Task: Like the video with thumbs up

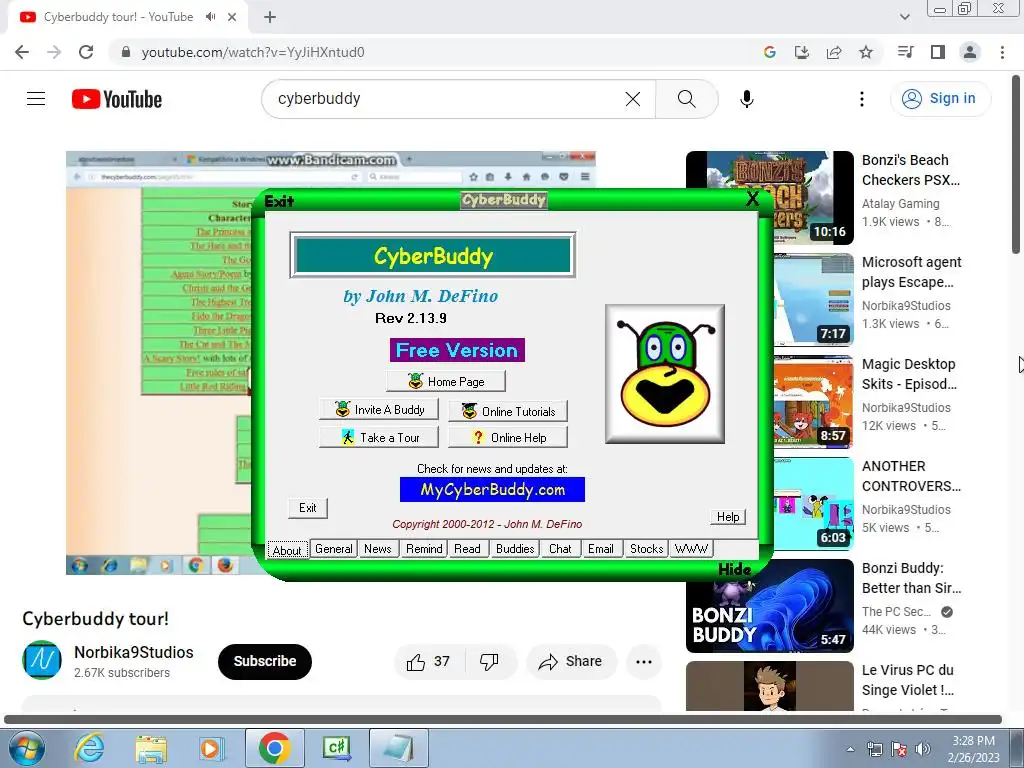Action: point(429,662)
